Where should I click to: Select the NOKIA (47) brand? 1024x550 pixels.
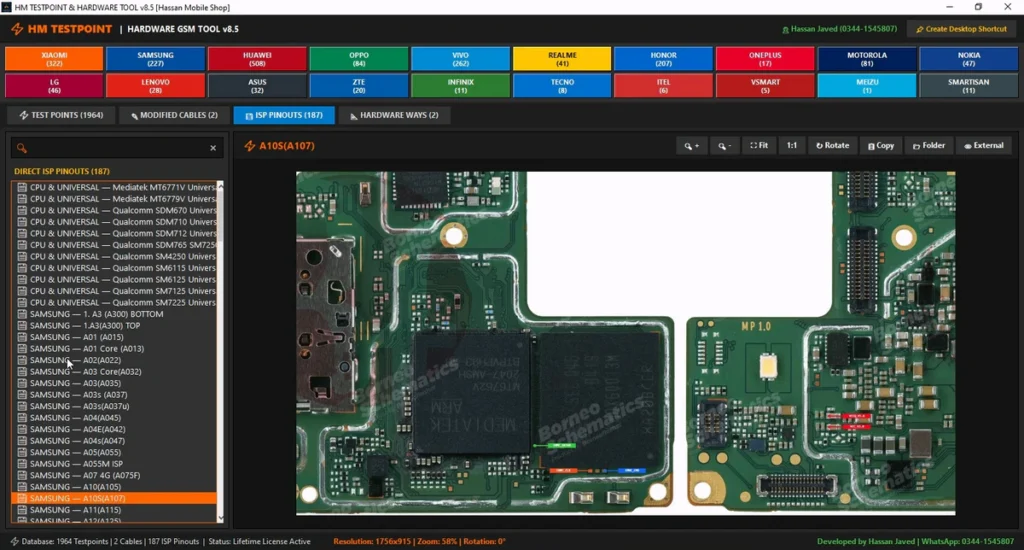tap(968, 59)
